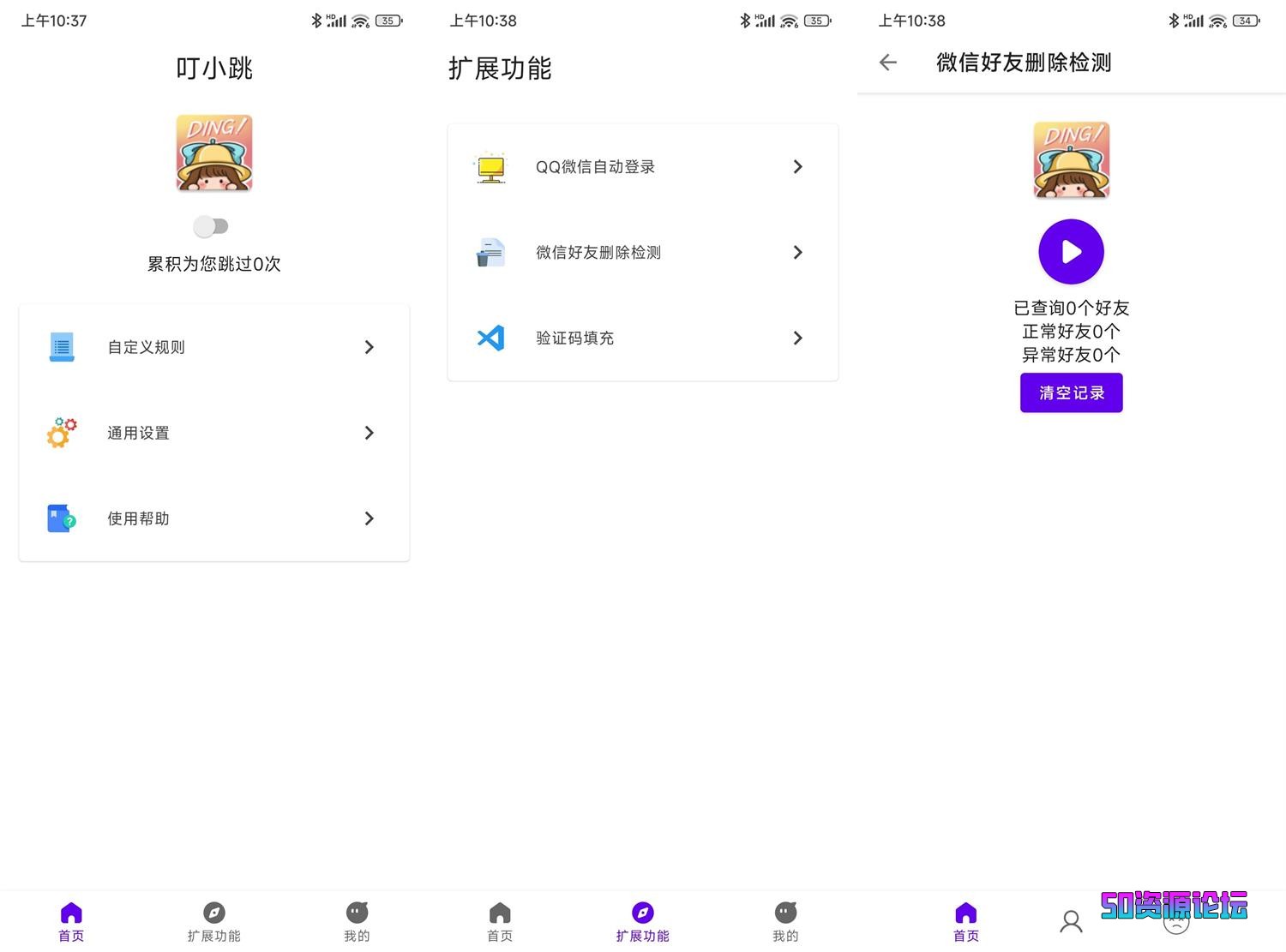Click signal bars icon on second screen
This screenshot has width=1286, height=952.
(766, 21)
